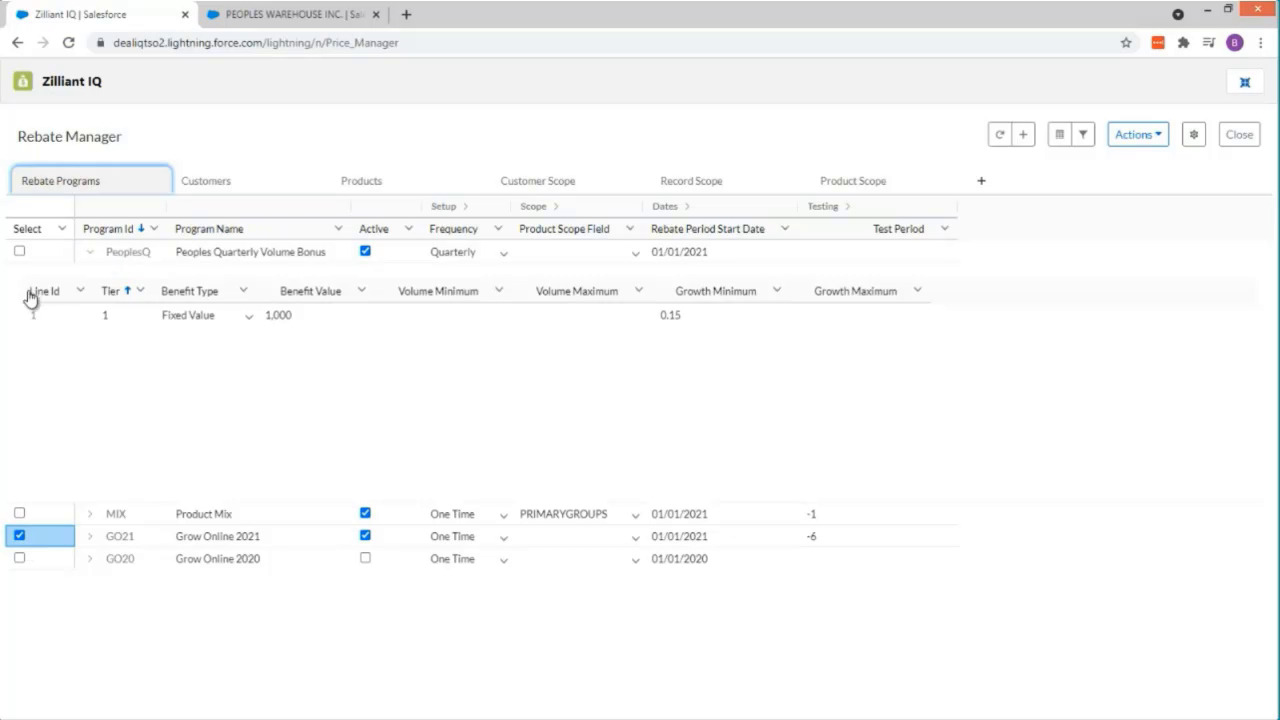Click the Close button
The height and width of the screenshot is (720, 1280).
click(x=1239, y=135)
